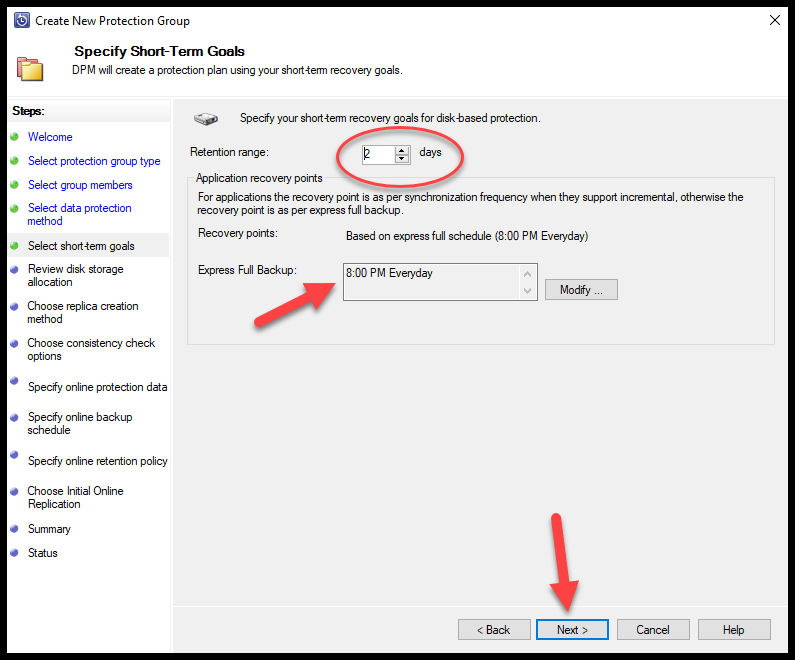
Task: Select the Select short-term goals step
Action: coord(81,246)
